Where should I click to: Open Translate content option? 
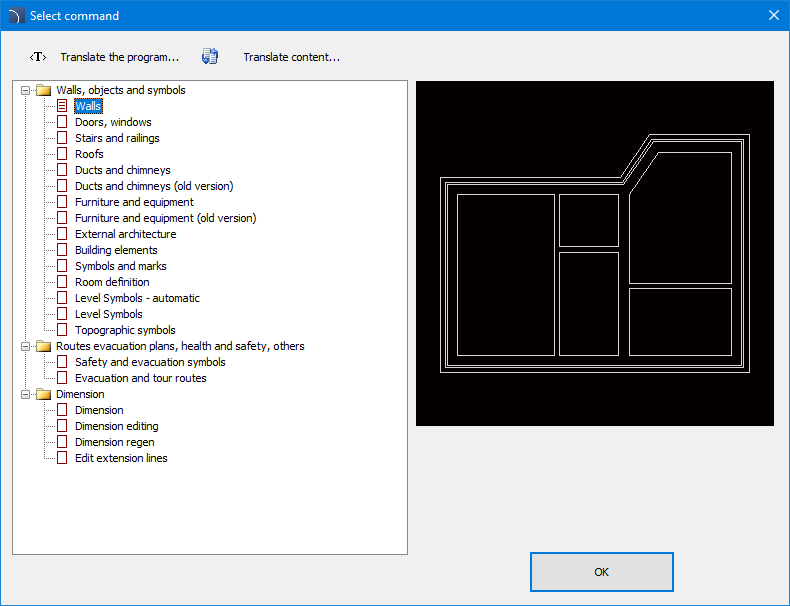pos(291,57)
